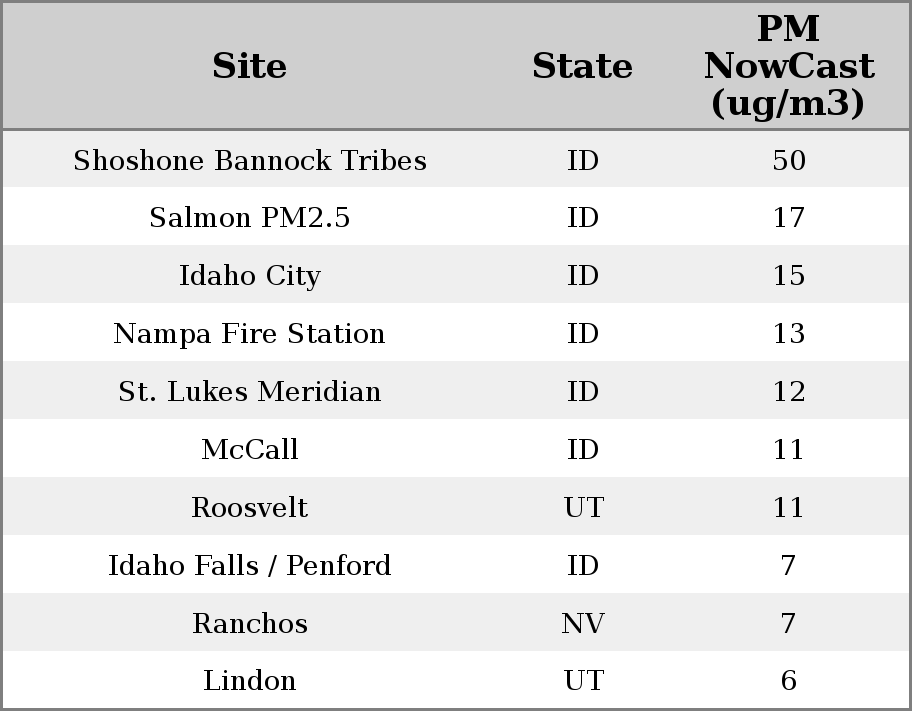Click the Ranchos site name
The height and width of the screenshot is (711, 912).
coord(250,624)
